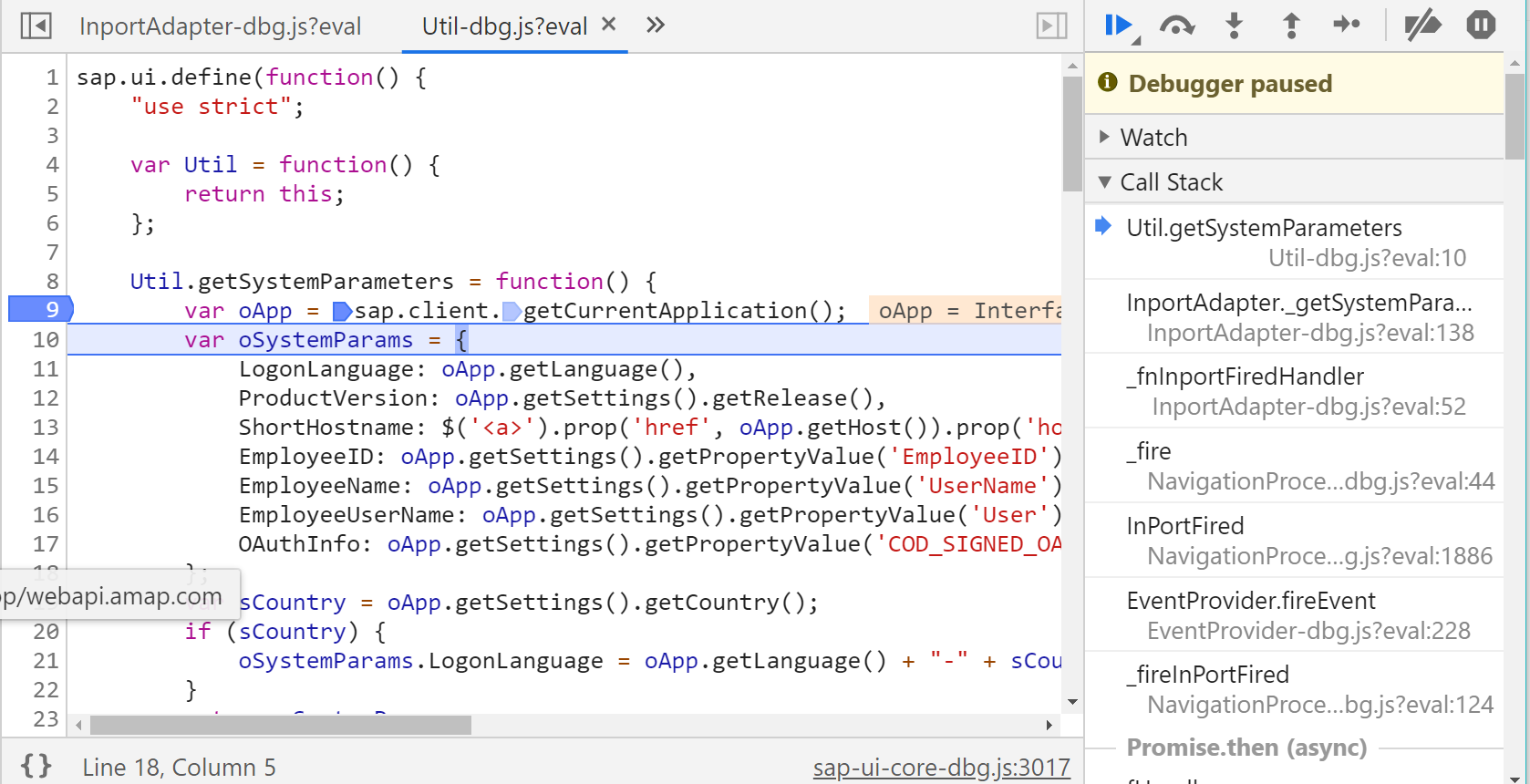Step into next function call
The width and height of the screenshot is (1530, 784).
click(1234, 26)
